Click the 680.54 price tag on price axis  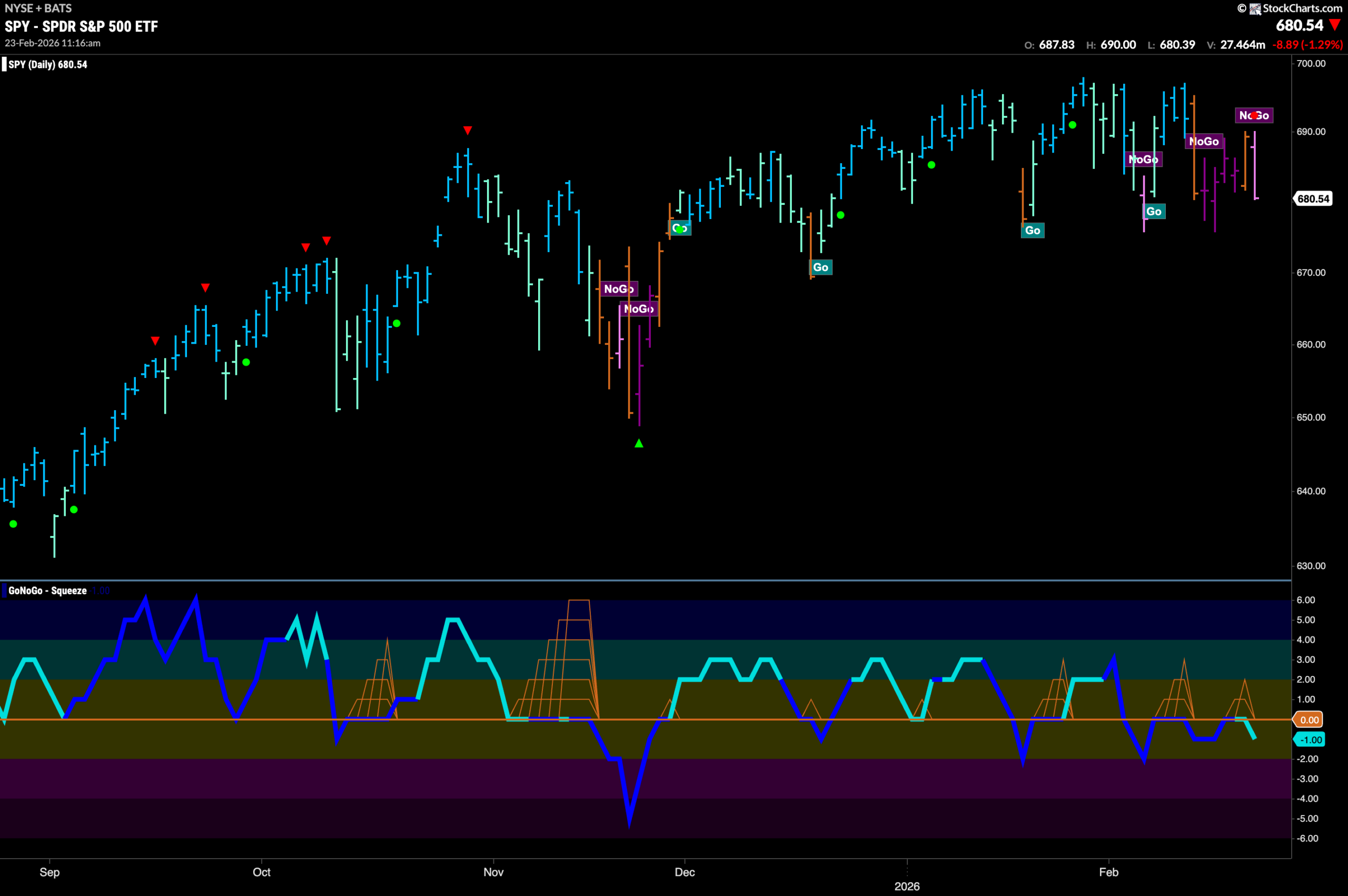1313,199
